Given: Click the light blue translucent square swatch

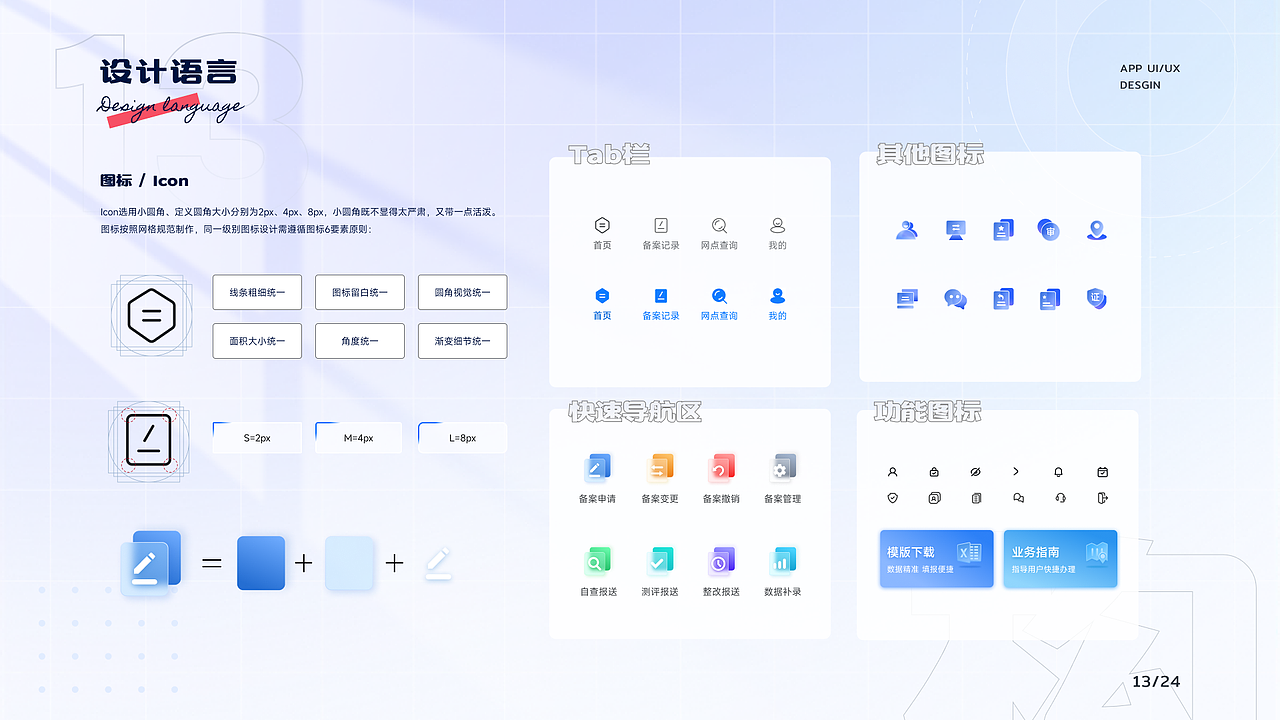Looking at the screenshot, I should point(350,563).
